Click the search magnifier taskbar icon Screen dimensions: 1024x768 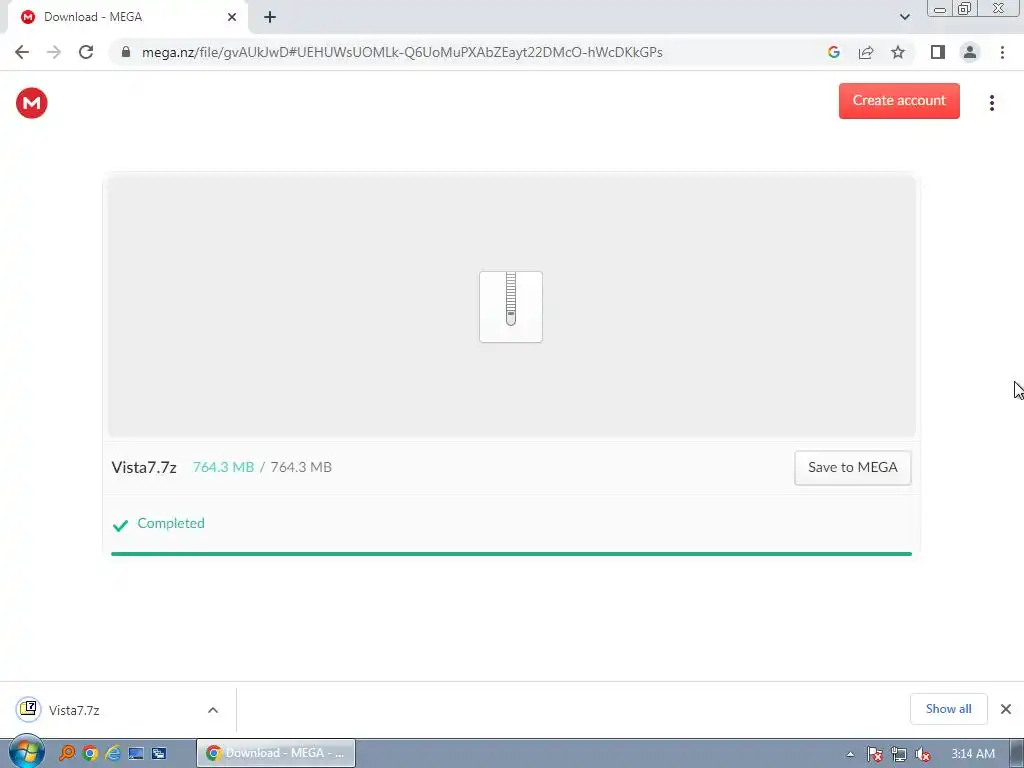click(x=67, y=754)
